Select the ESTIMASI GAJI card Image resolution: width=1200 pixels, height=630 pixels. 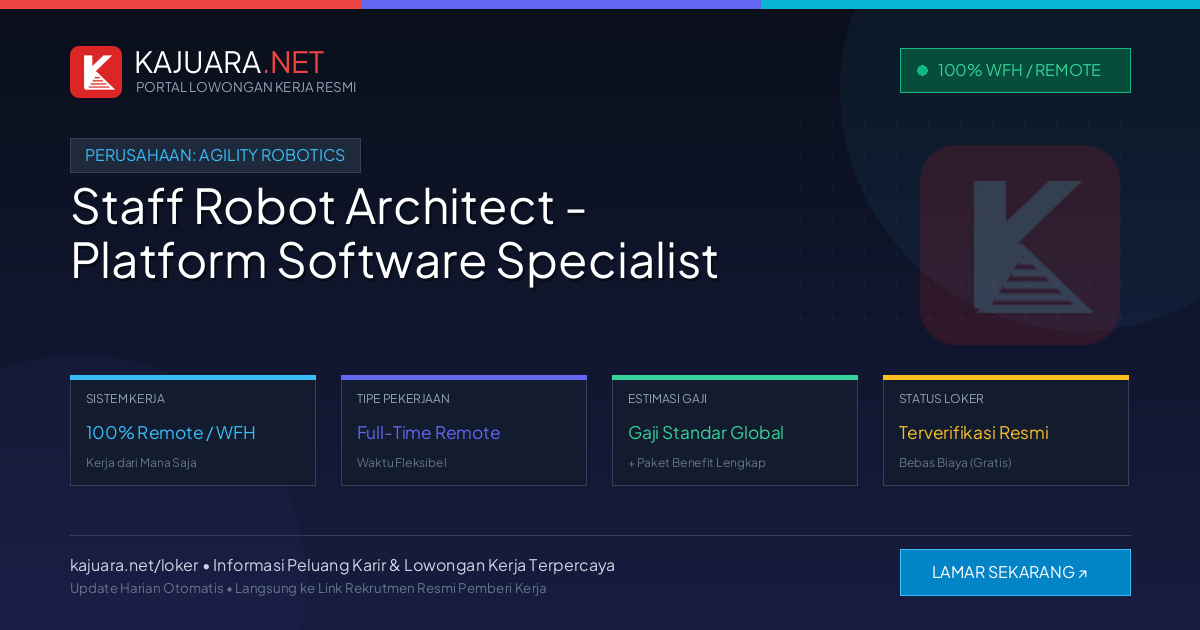pos(735,431)
